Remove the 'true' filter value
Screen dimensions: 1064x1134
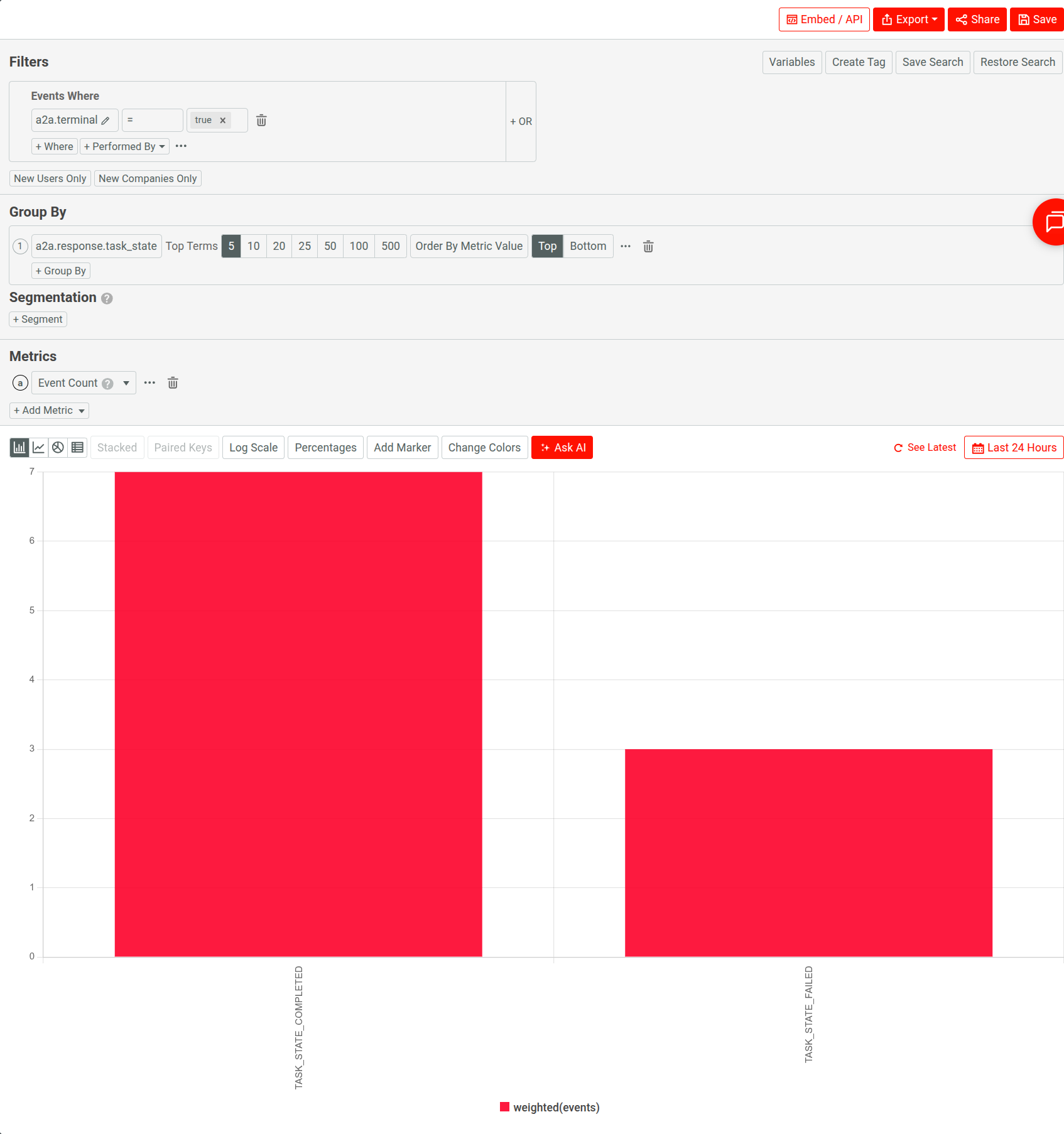pos(222,121)
